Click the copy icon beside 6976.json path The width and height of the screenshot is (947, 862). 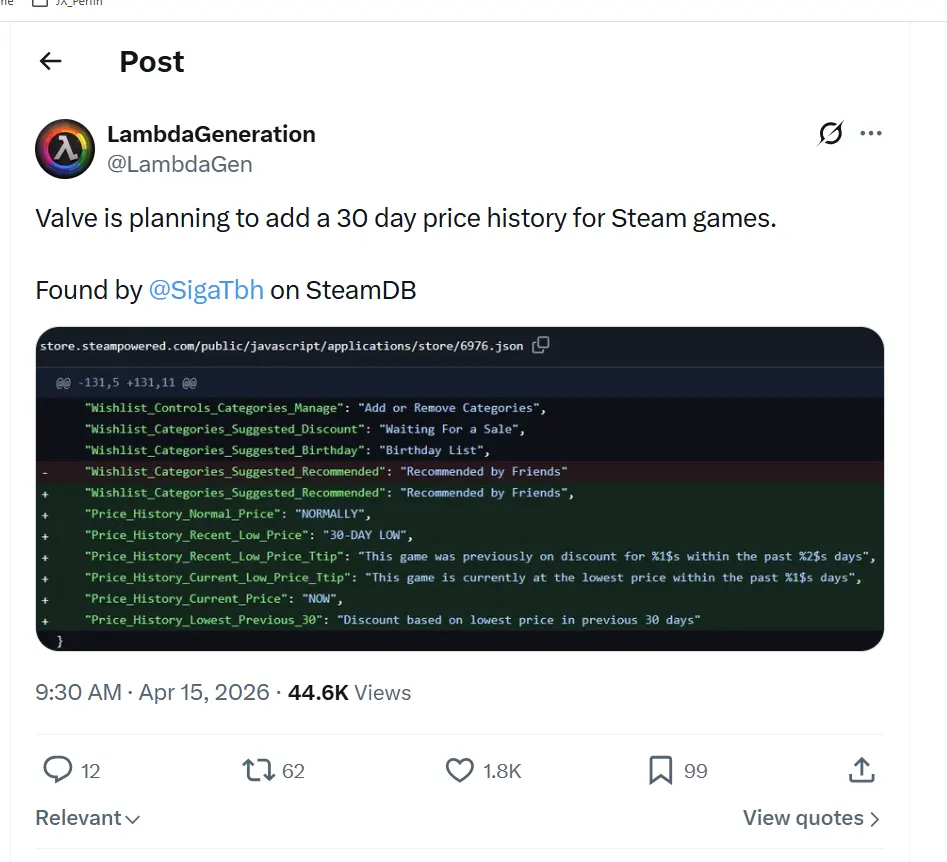[x=541, y=345]
